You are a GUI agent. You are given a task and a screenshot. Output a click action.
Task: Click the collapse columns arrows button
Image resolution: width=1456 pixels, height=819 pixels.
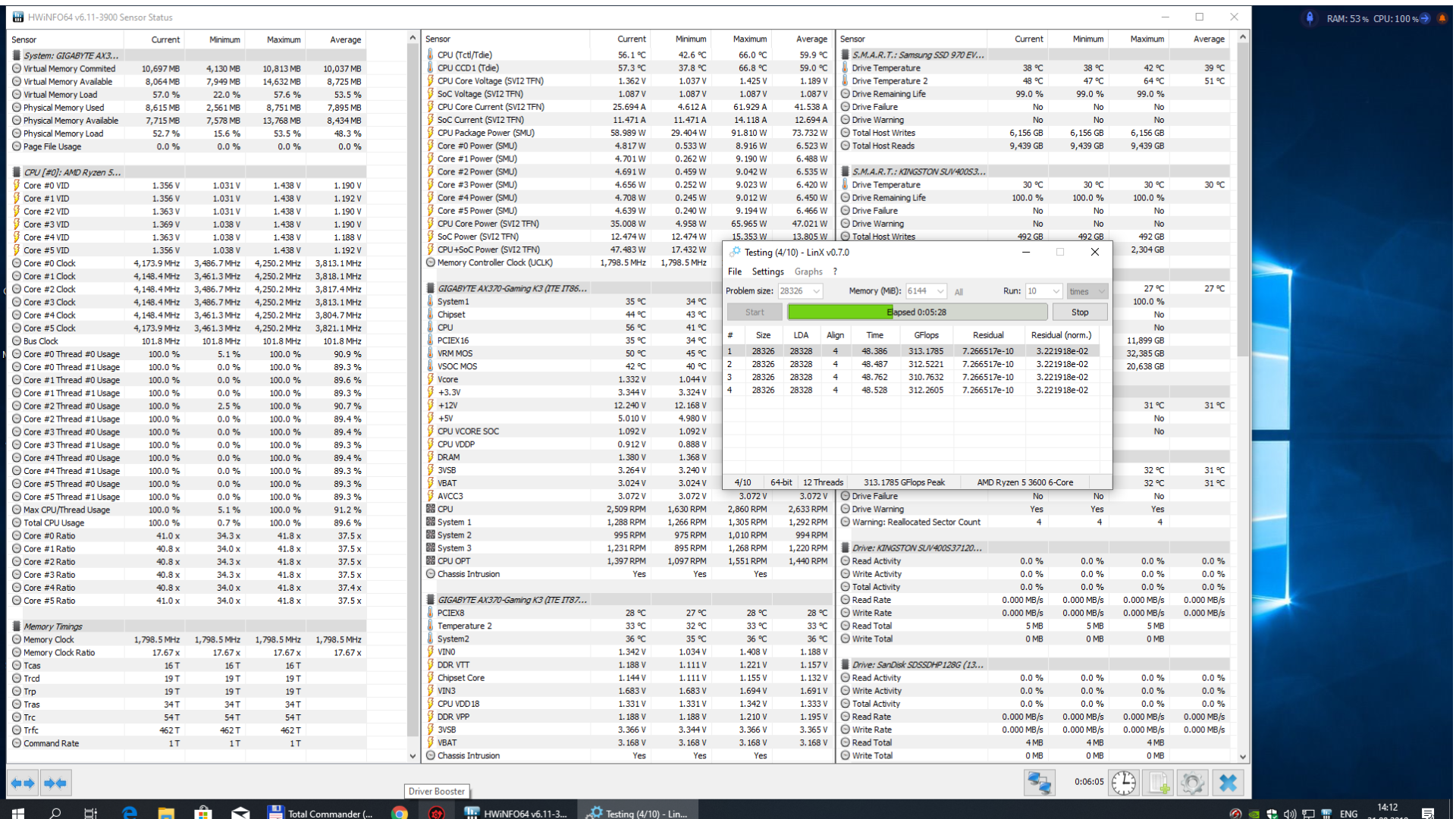pyautogui.click(x=55, y=783)
